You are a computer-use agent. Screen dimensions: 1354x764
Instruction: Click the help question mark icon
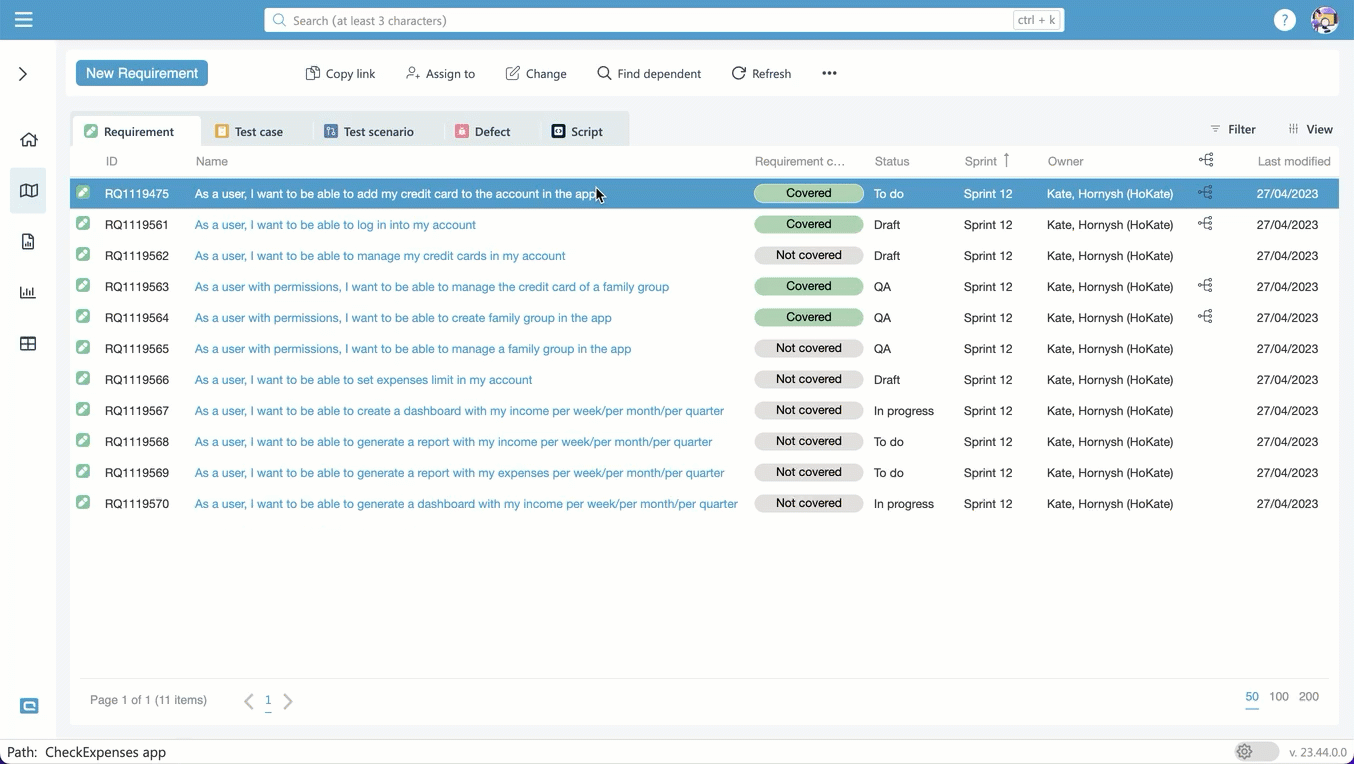(1284, 20)
